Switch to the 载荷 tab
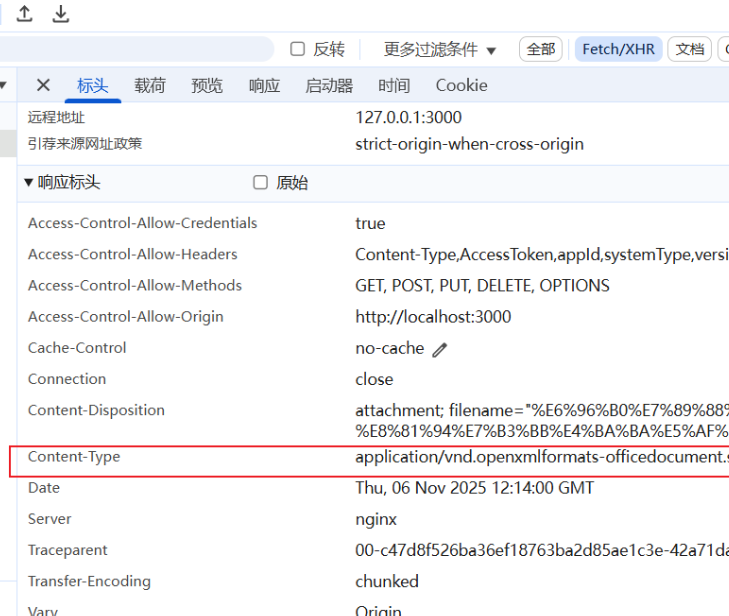The width and height of the screenshot is (729, 616). point(150,86)
